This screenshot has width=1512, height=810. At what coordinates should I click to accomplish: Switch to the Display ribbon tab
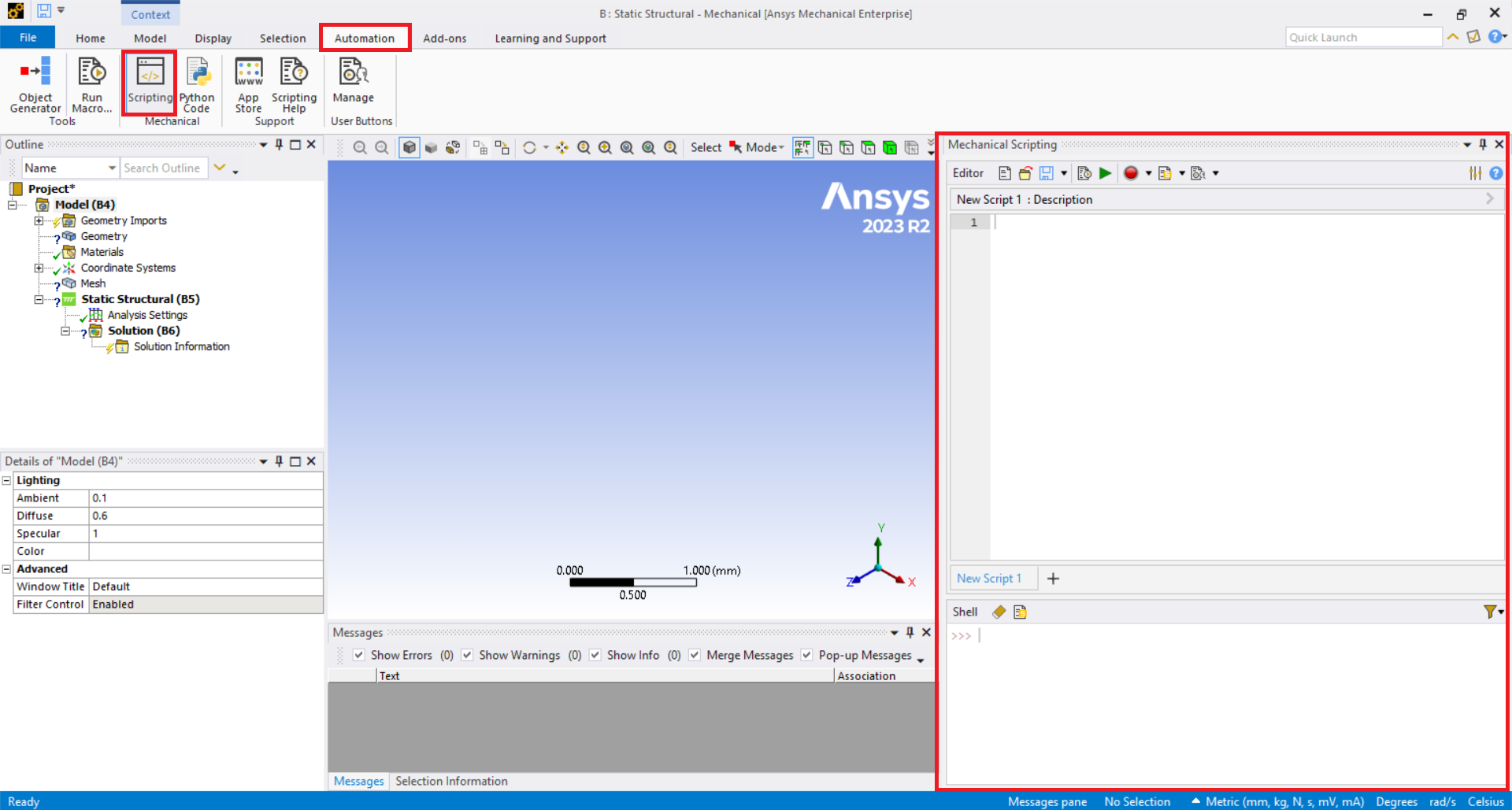[213, 39]
